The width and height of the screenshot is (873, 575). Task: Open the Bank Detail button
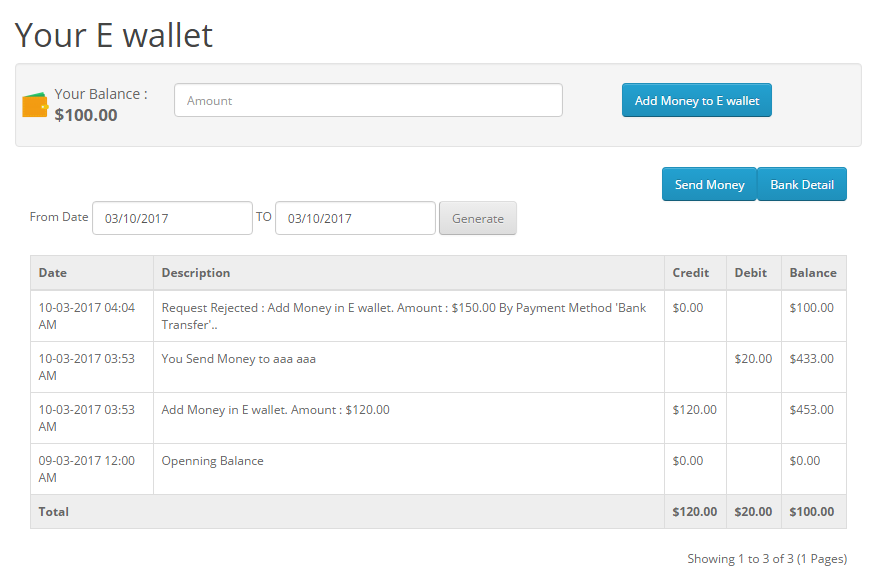pyautogui.click(x=802, y=184)
